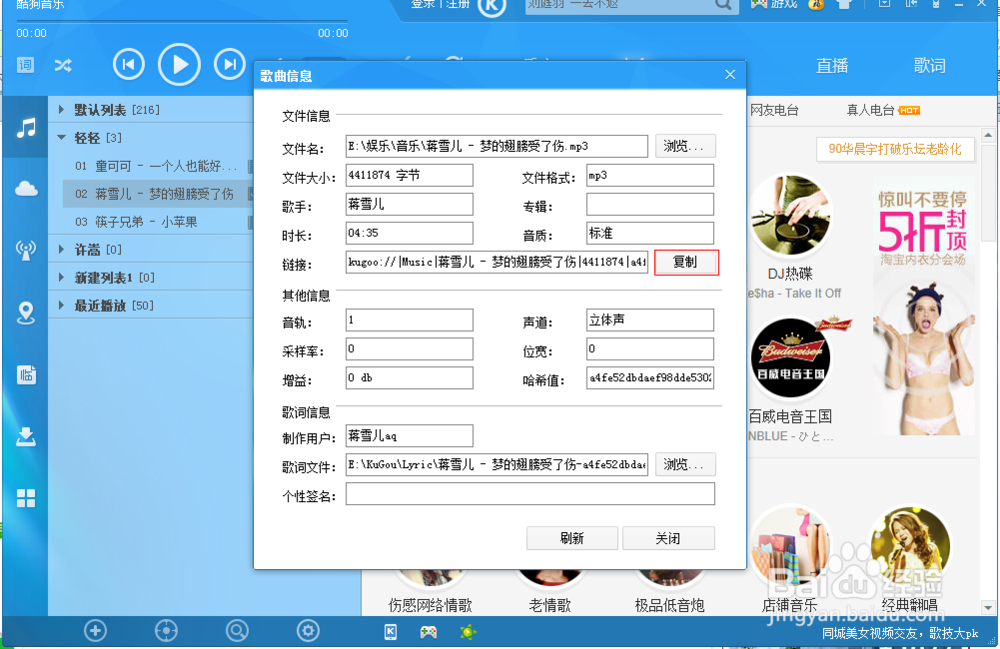Click the 哈希值 field
This screenshot has height=649, width=1000.
pyautogui.click(x=650, y=377)
